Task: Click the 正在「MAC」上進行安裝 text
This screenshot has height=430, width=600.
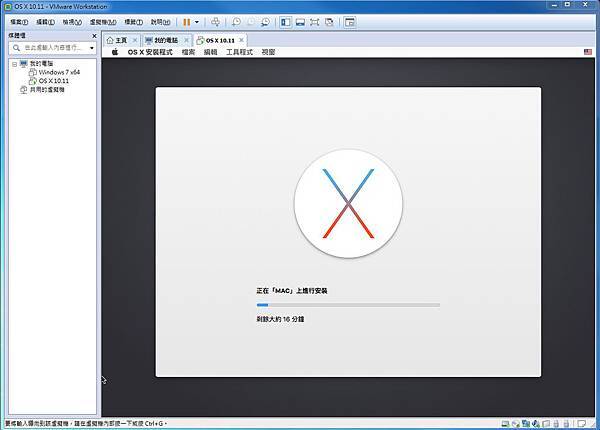Action: pos(292,291)
